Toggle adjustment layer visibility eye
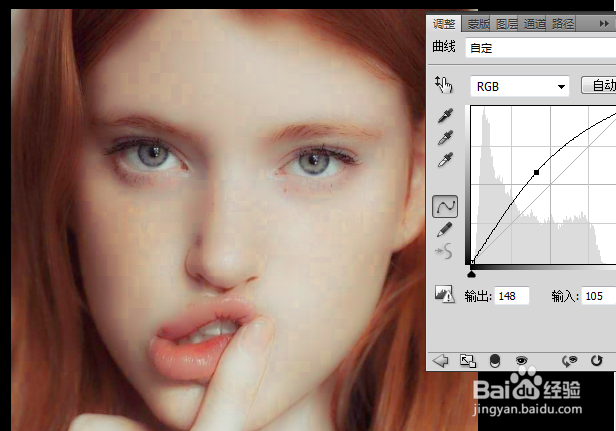 tap(522, 360)
